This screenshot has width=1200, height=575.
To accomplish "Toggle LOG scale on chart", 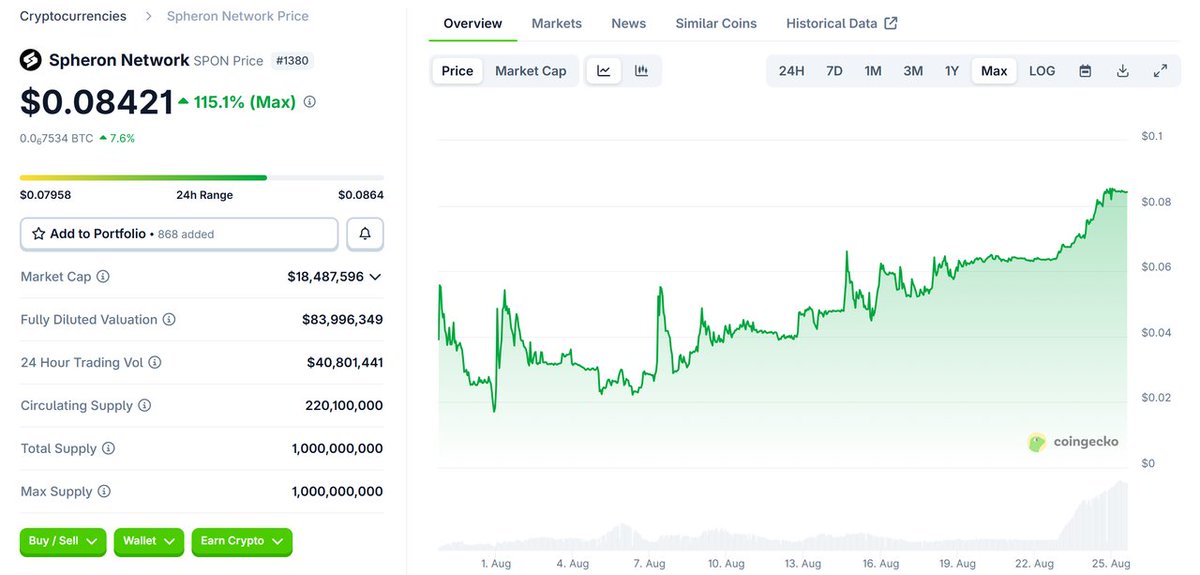I will (x=1042, y=71).
